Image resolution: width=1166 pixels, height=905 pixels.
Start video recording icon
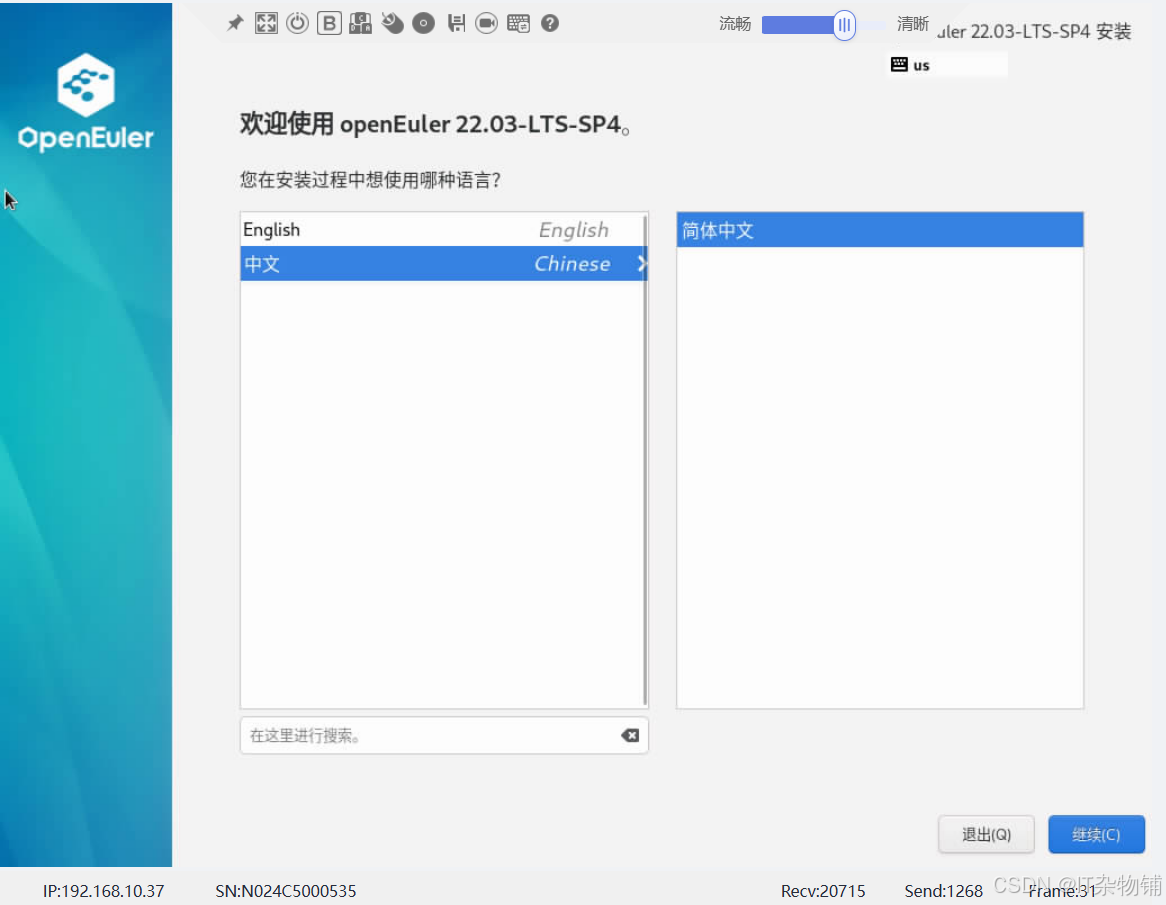click(486, 23)
